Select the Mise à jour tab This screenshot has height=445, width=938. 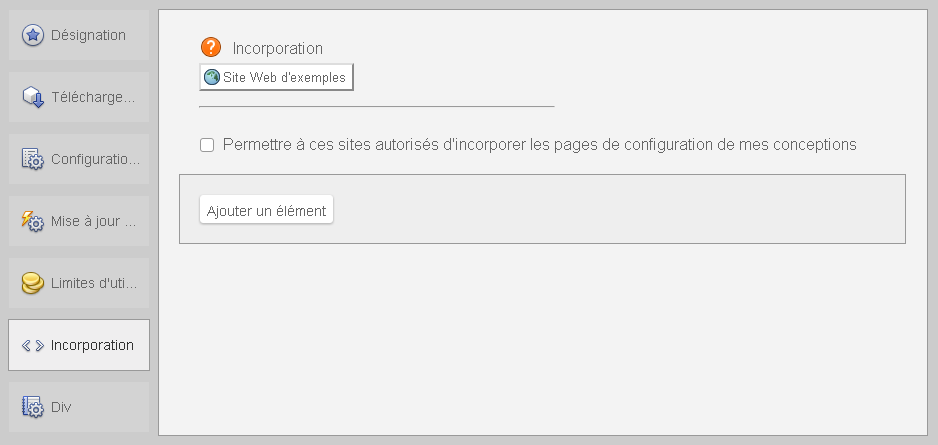(79, 221)
